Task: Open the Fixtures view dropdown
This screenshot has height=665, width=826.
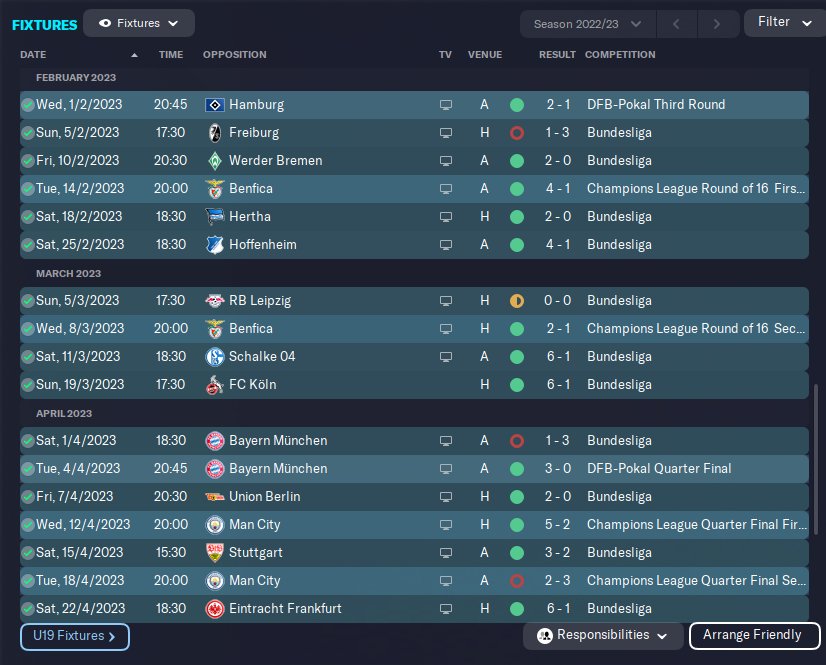Action: click(139, 23)
